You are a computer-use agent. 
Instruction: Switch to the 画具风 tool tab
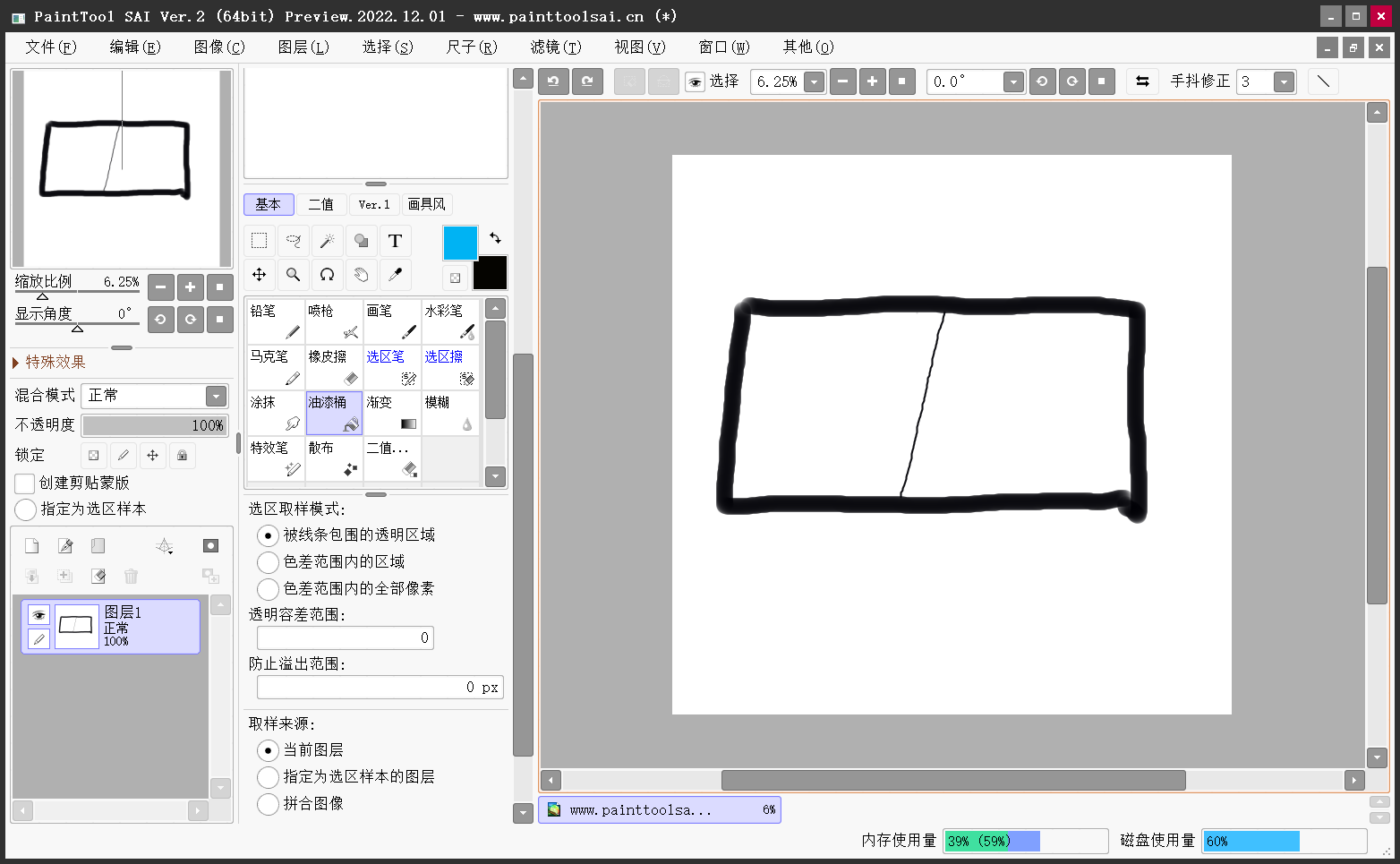coord(427,205)
